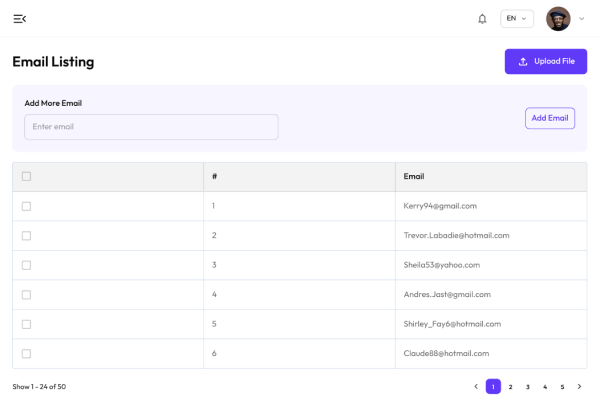Image resolution: width=600 pixels, height=400 pixels.
Task: Select the checkbox for Sheila53@yahoo.com row
Action: tap(26, 265)
